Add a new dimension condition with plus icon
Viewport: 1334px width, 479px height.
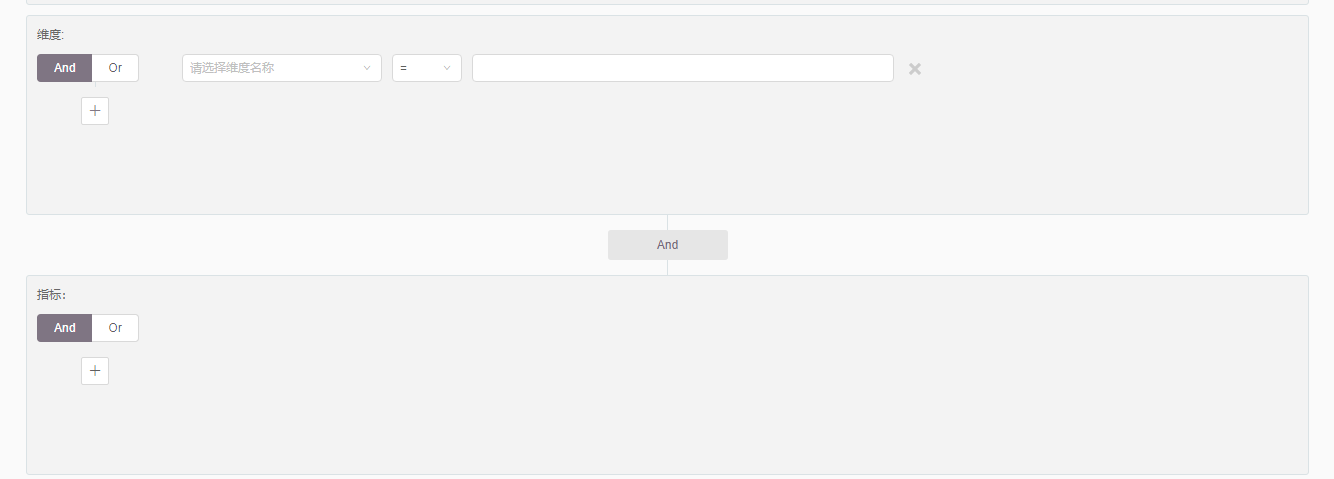pyautogui.click(x=95, y=111)
